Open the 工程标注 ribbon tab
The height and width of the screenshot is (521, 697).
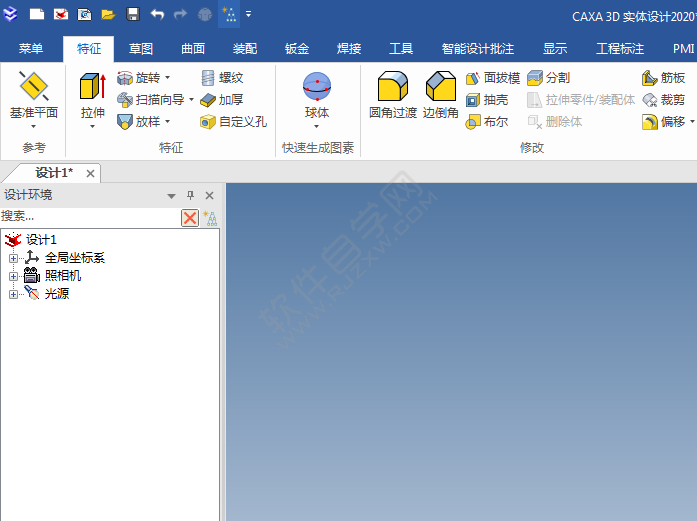click(620, 48)
